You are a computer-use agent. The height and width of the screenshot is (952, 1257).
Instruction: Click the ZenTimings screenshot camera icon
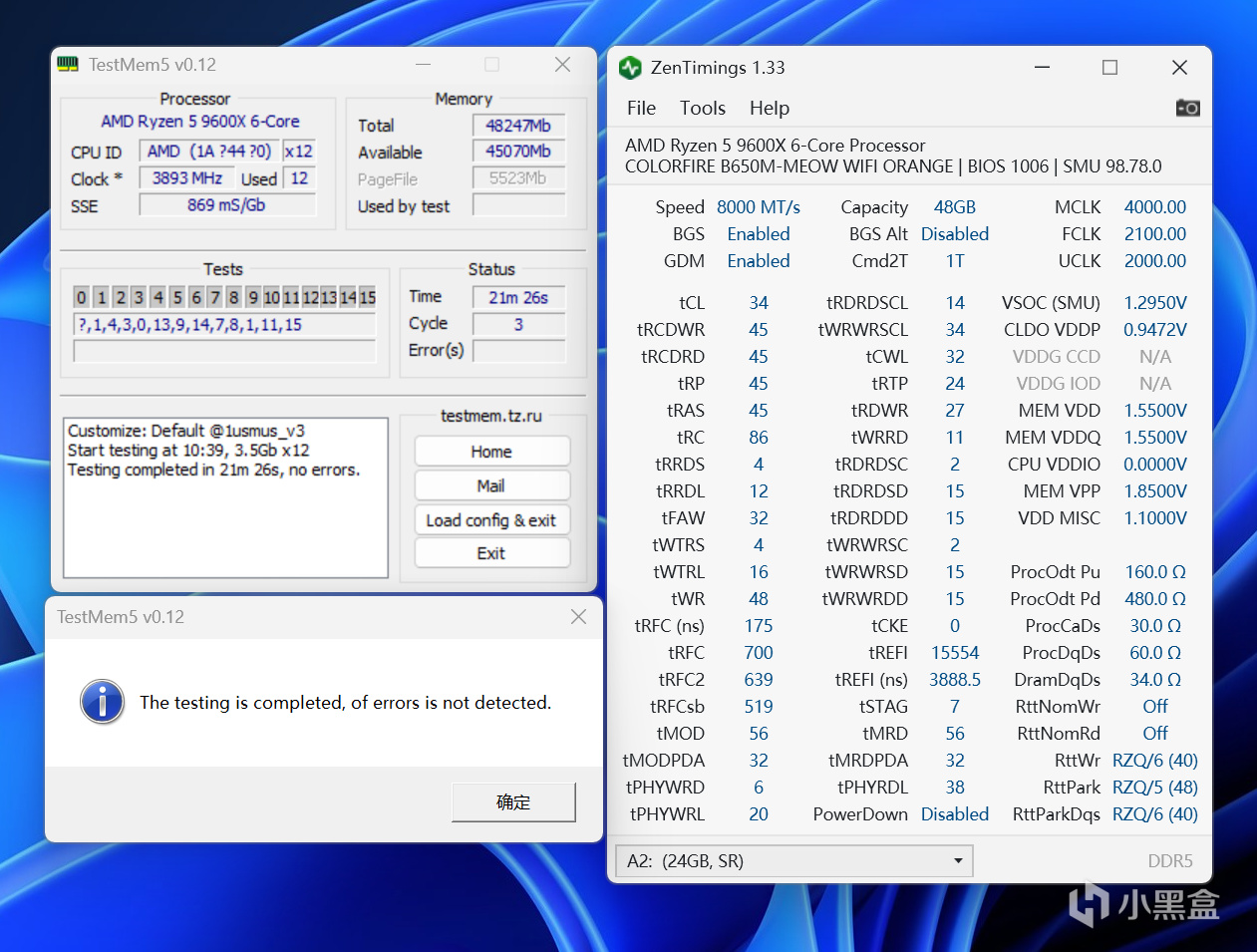[x=1187, y=108]
